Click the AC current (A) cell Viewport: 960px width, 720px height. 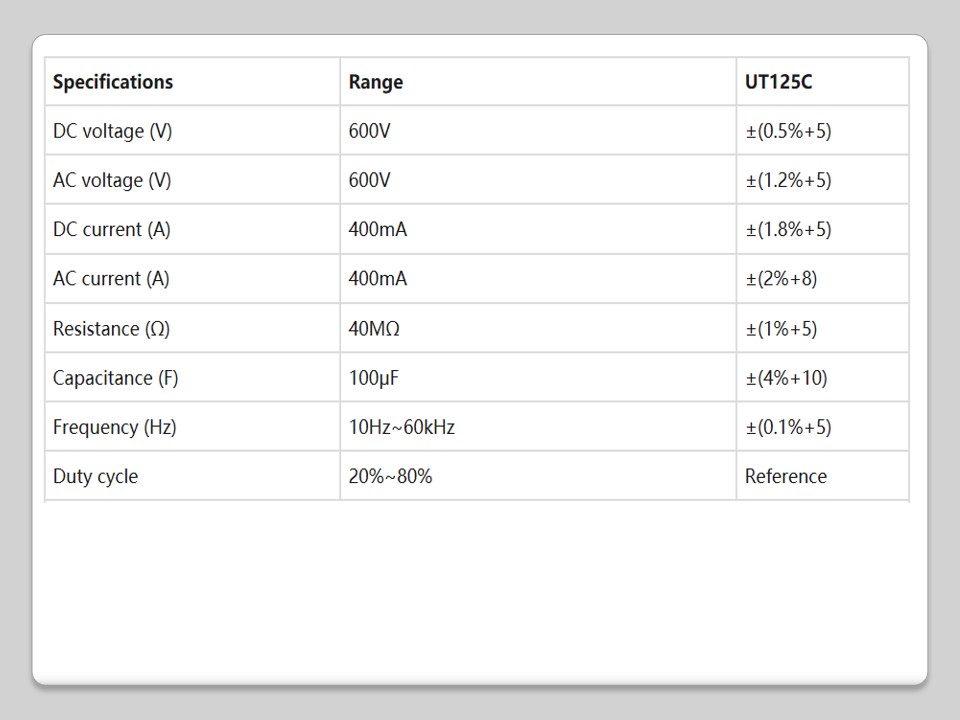pos(111,279)
